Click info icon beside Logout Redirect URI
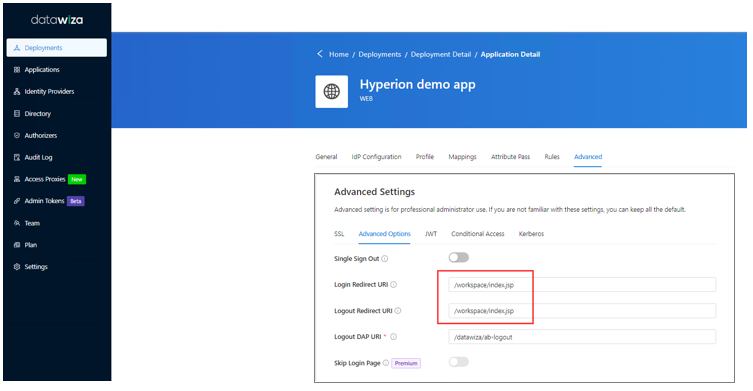Image resolution: width=753 pixels, height=391 pixels. click(x=398, y=310)
